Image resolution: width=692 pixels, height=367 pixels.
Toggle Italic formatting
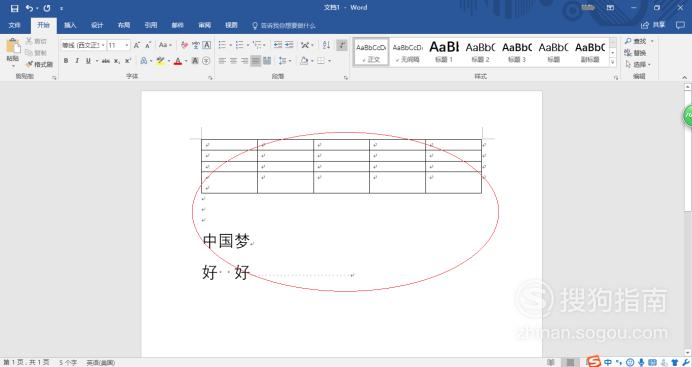[77, 61]
